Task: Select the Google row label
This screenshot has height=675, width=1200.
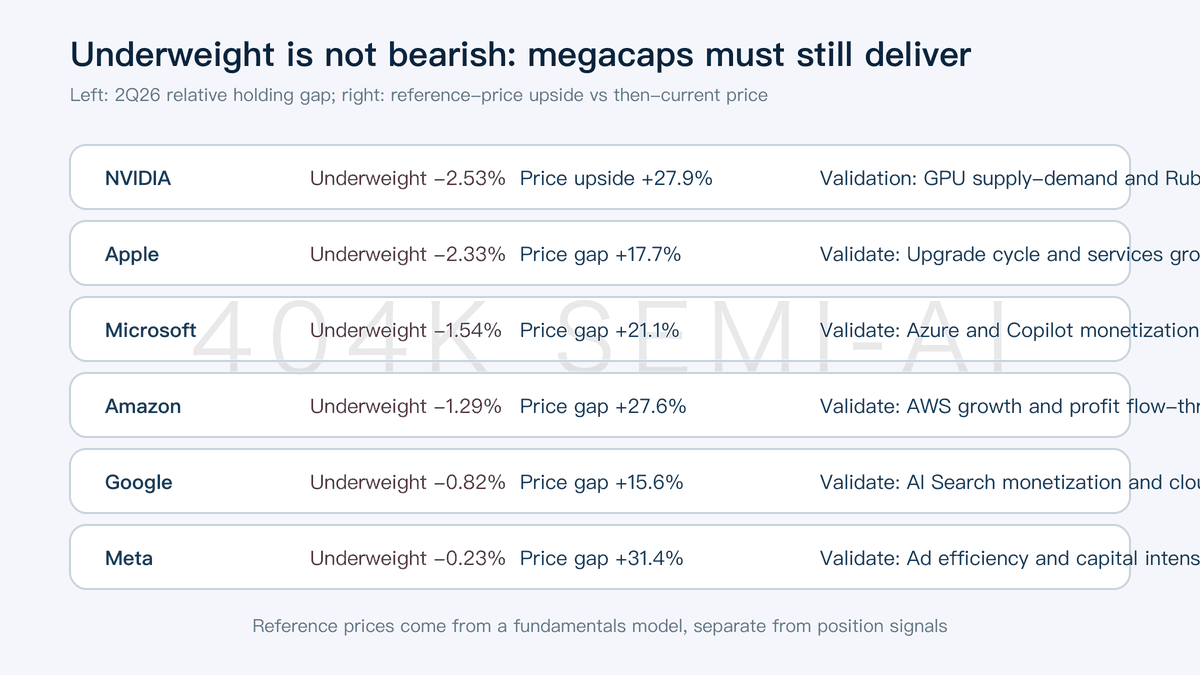Action: [139, 482]
